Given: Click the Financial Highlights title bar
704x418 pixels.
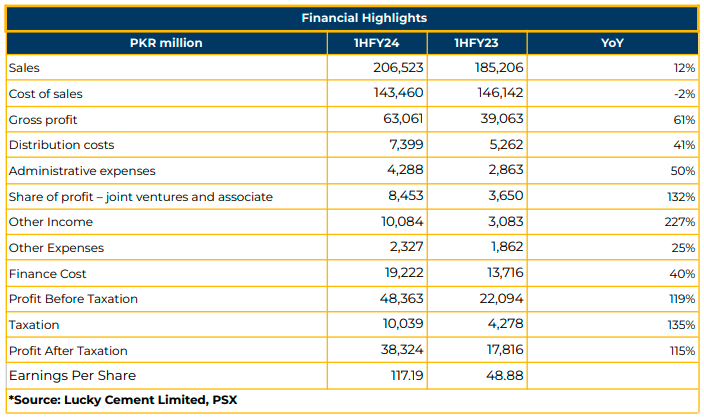Looking at the screenshot, I should [x=352, y=18].
